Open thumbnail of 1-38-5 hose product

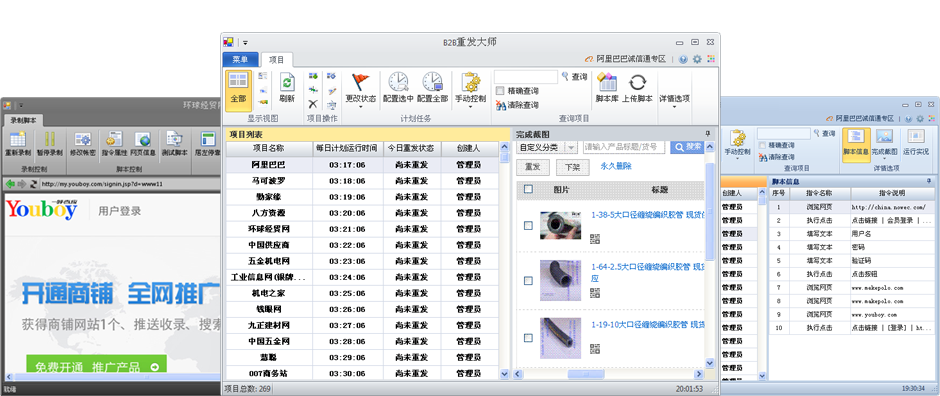pyautogui.click(x=560, y=225)
